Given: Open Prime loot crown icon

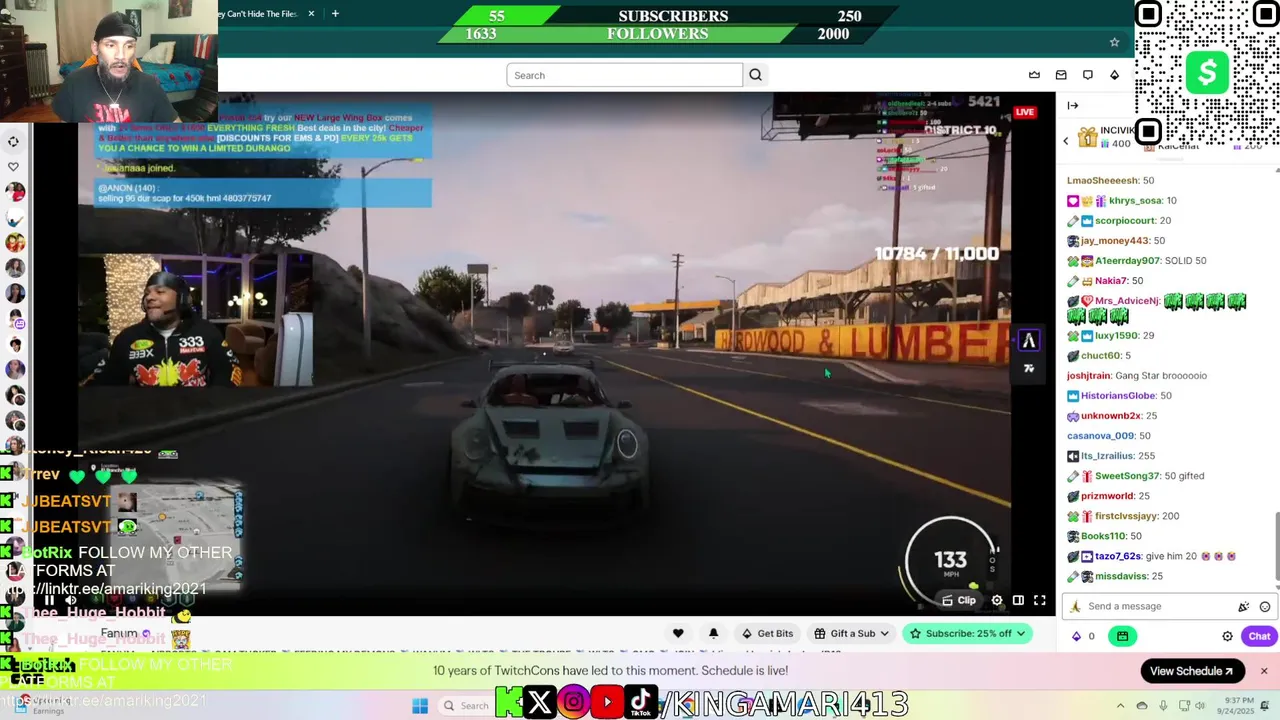Looking at the screenshot, I should click(1034, 75).
